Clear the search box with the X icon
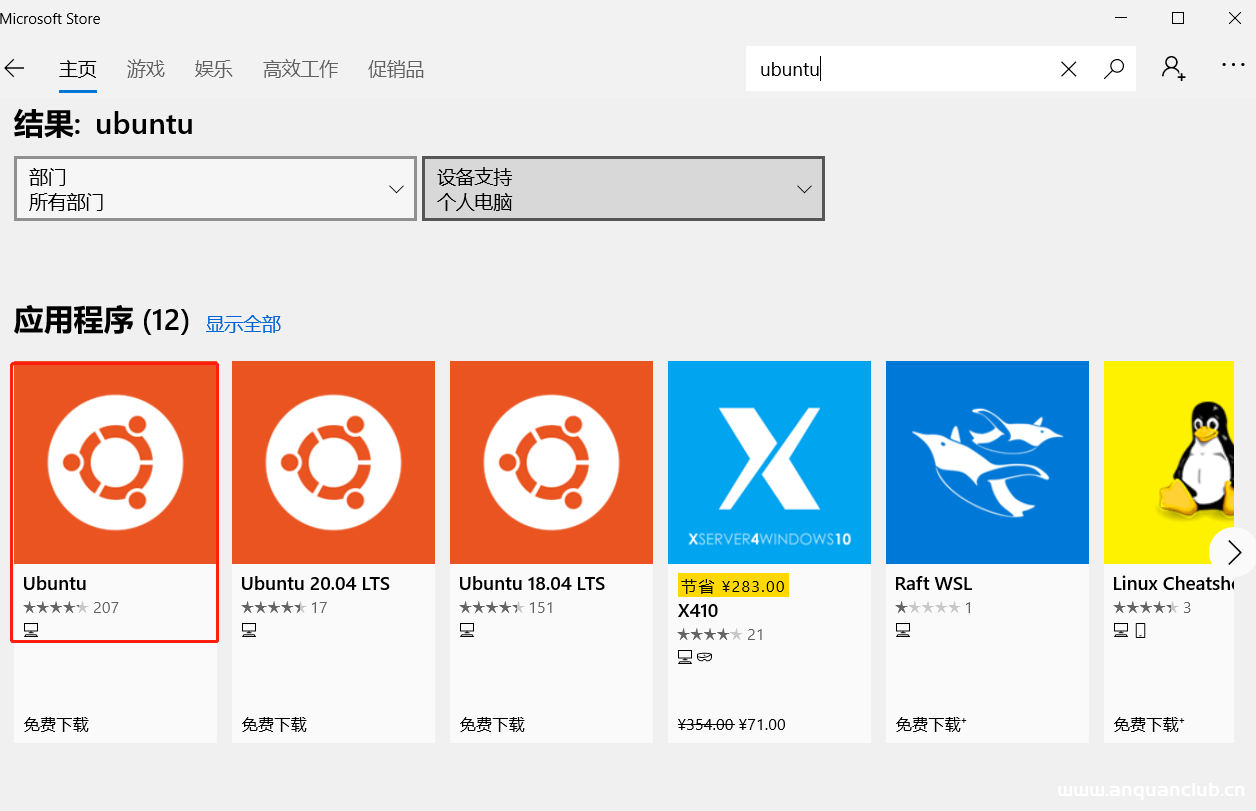 pos(1067,68)
